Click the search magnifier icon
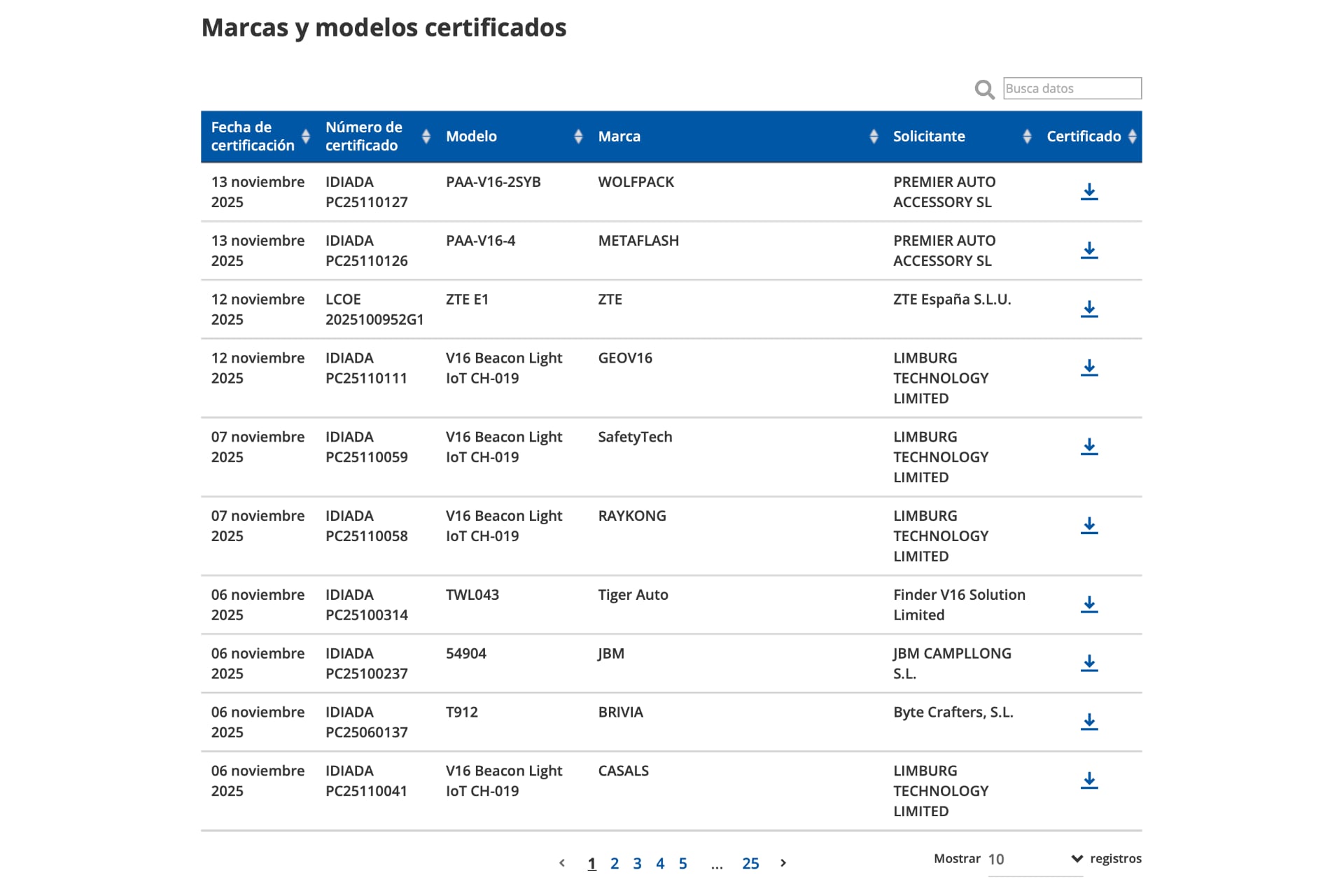Screen dimensions: 1344x896 (x=984, y=90)
